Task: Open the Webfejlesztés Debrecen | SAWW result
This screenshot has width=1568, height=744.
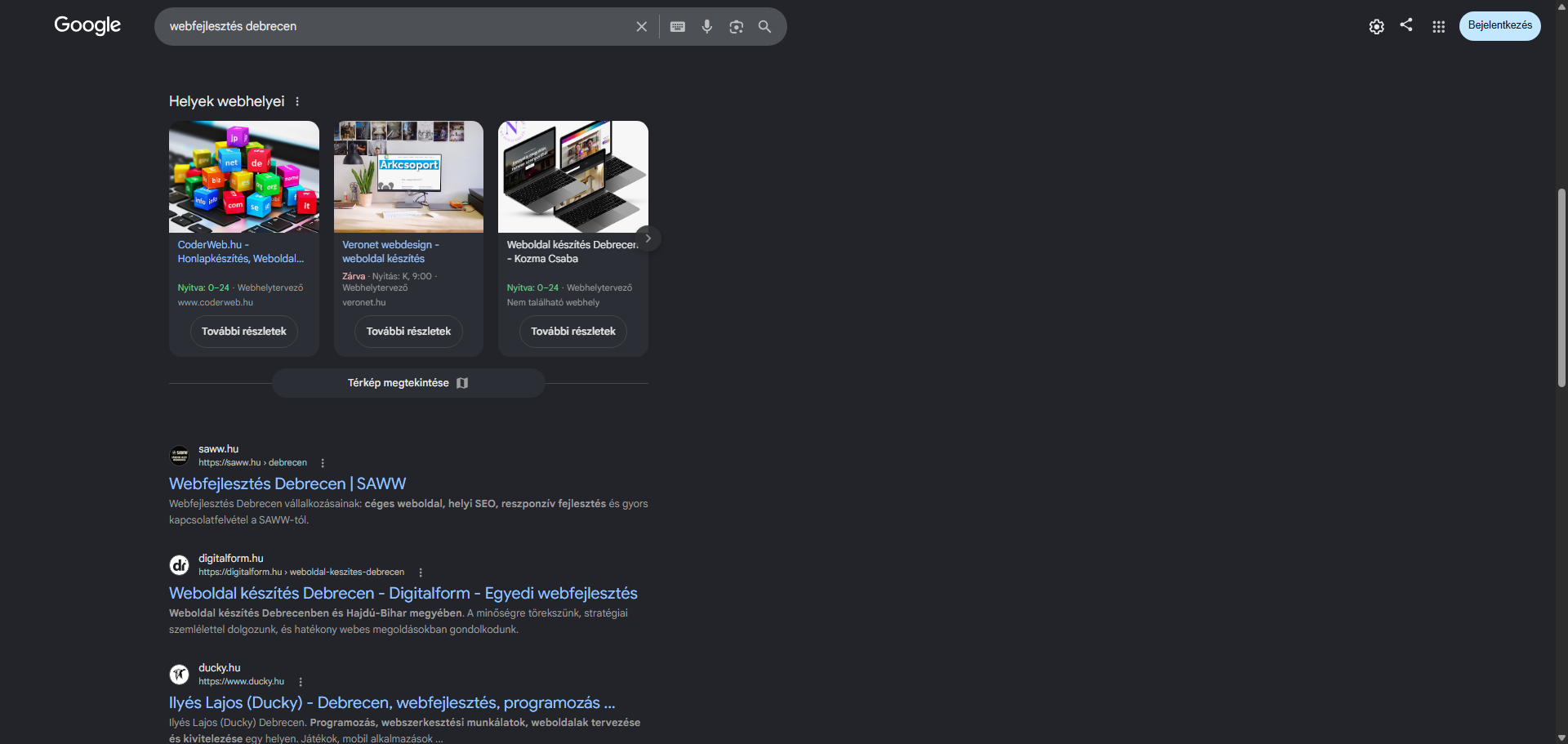Action: tap(287, 483)
